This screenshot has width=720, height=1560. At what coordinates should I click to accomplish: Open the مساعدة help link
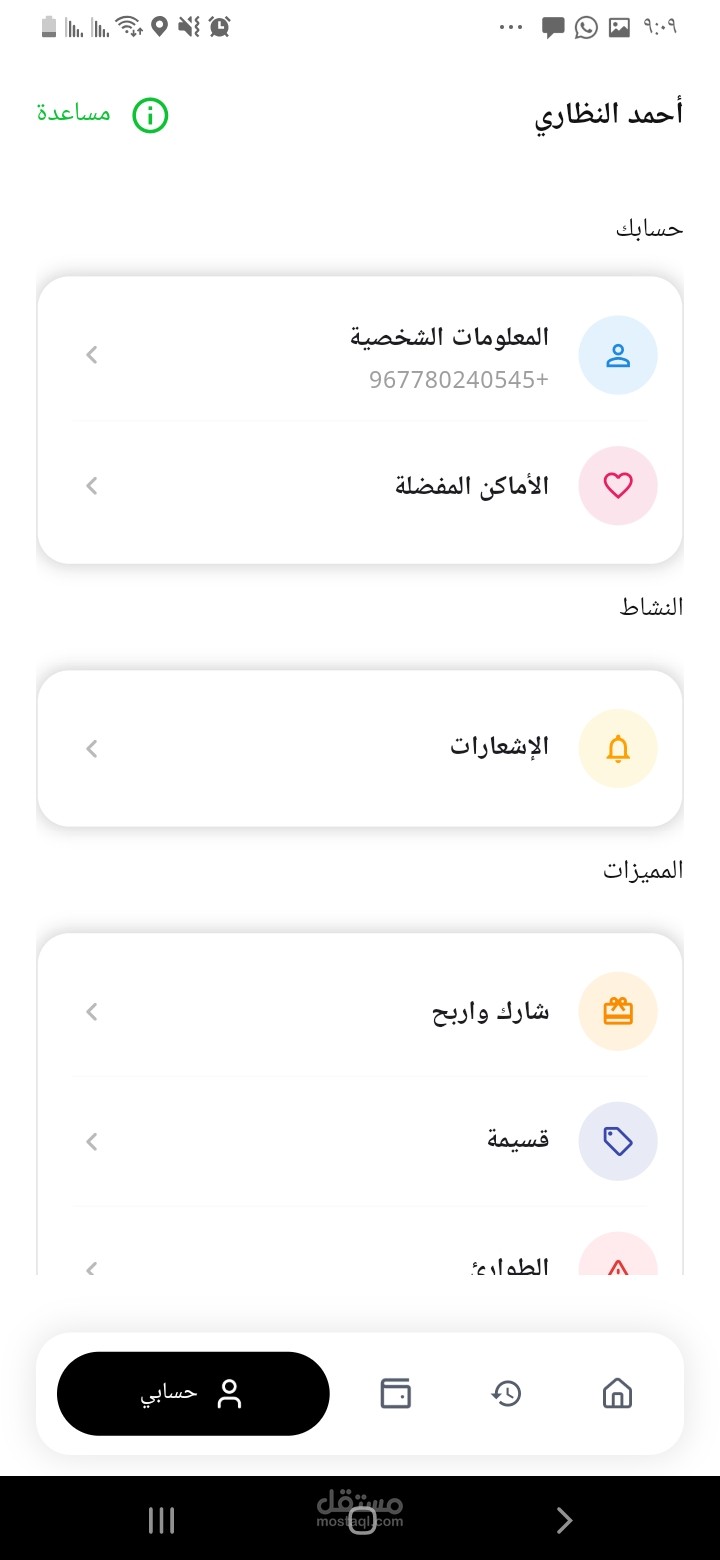74,113
